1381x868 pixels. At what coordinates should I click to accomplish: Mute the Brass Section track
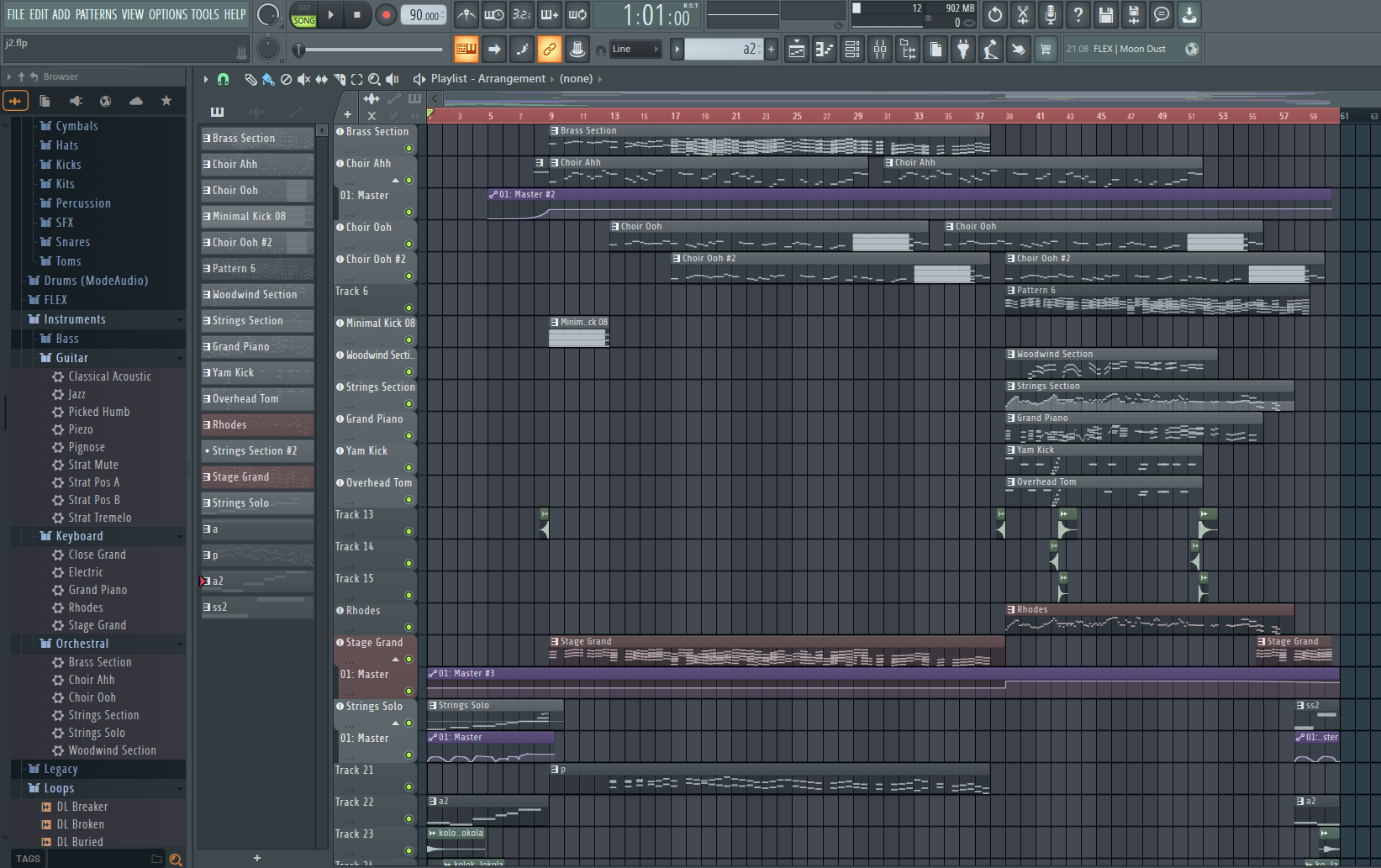[x=409, y=149]
